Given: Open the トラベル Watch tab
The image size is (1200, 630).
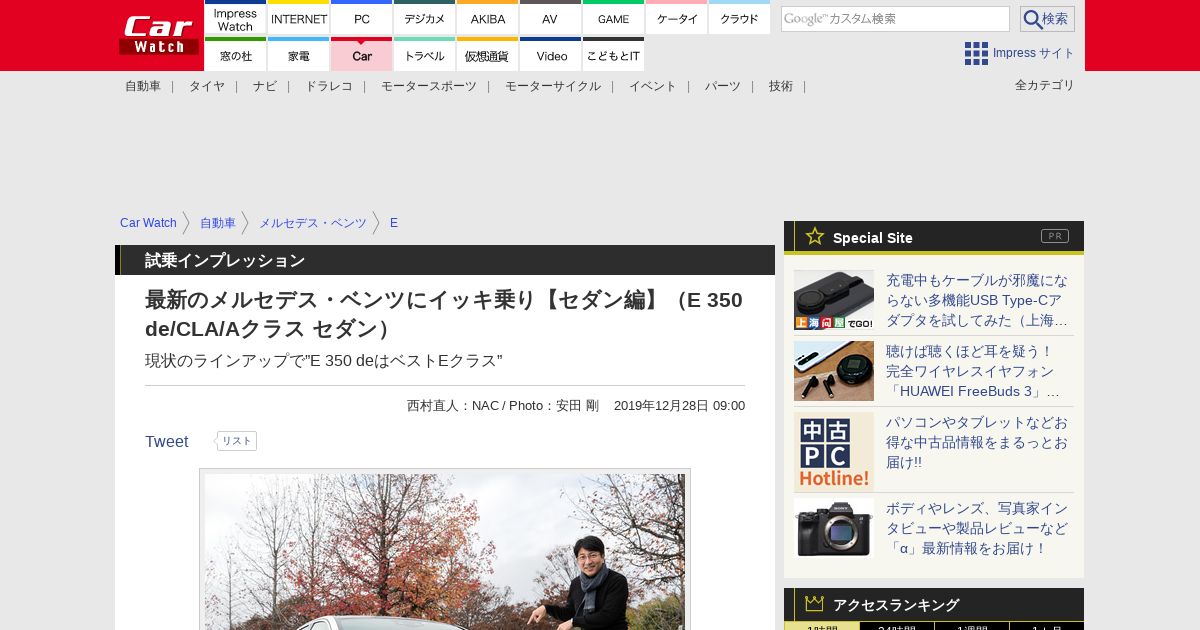Looking at the screenshot, I should [x=424, y=55].
